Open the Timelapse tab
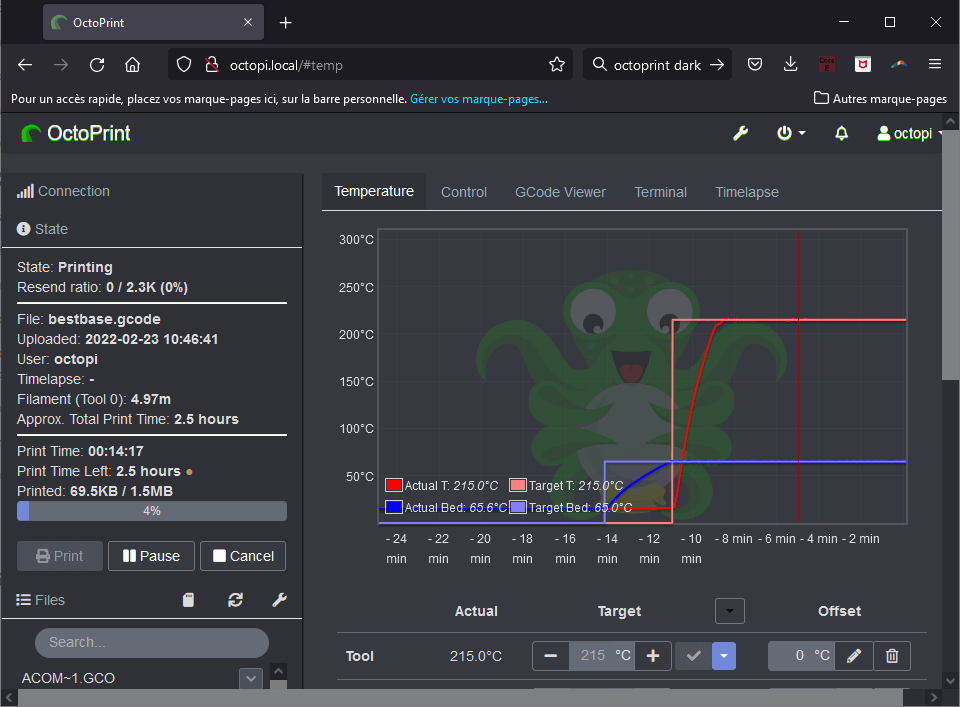Viewport: 960px width, 707px height. [x=746, y=192]
